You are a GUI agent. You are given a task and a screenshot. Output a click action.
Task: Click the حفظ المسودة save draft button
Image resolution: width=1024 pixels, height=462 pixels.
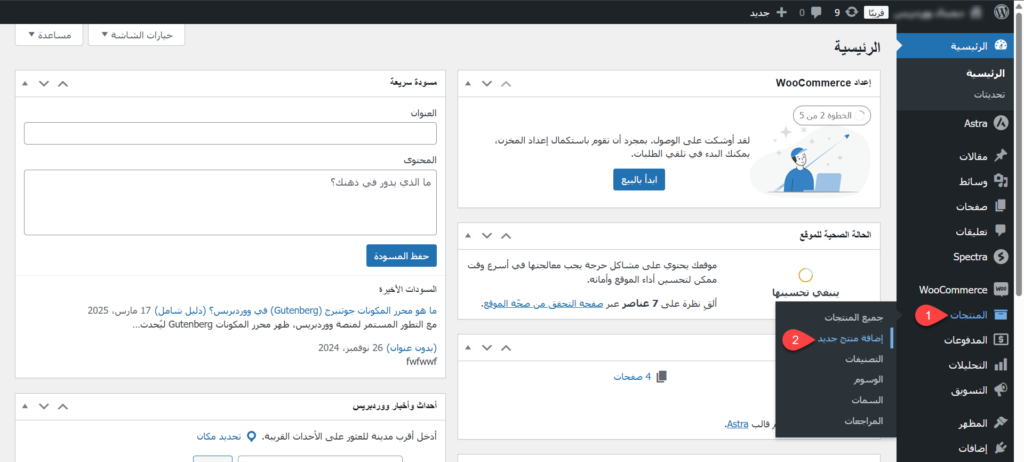click(401, 256)
